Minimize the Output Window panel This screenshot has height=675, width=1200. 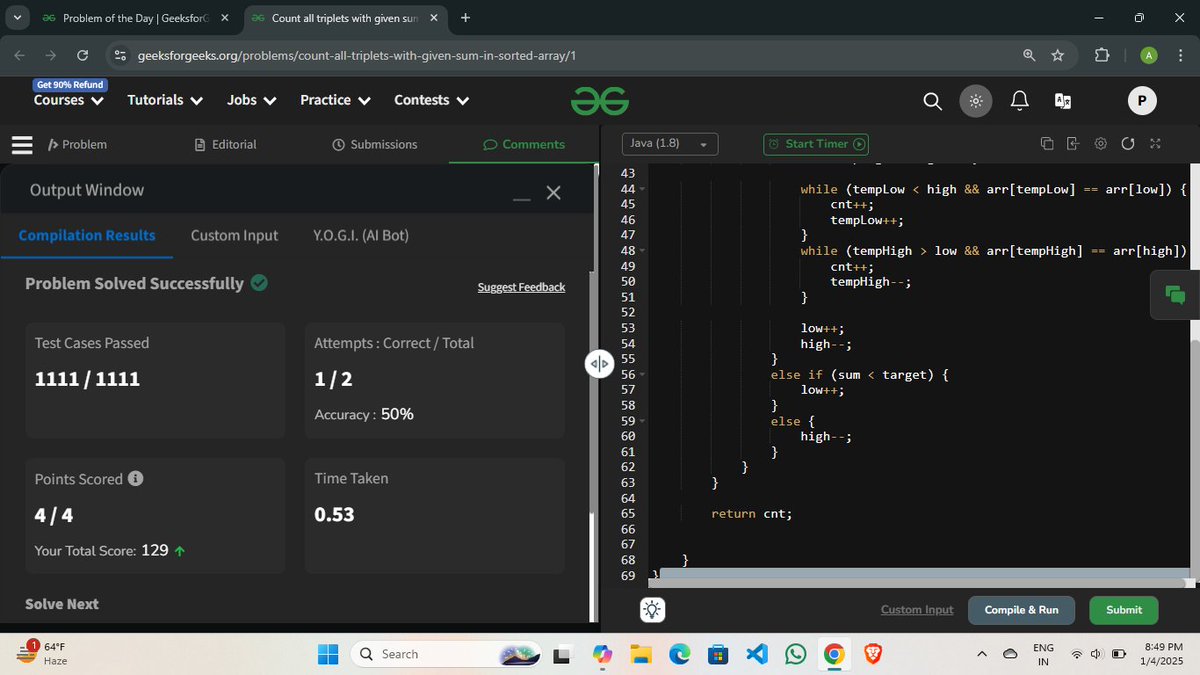(x=521, y=198)
